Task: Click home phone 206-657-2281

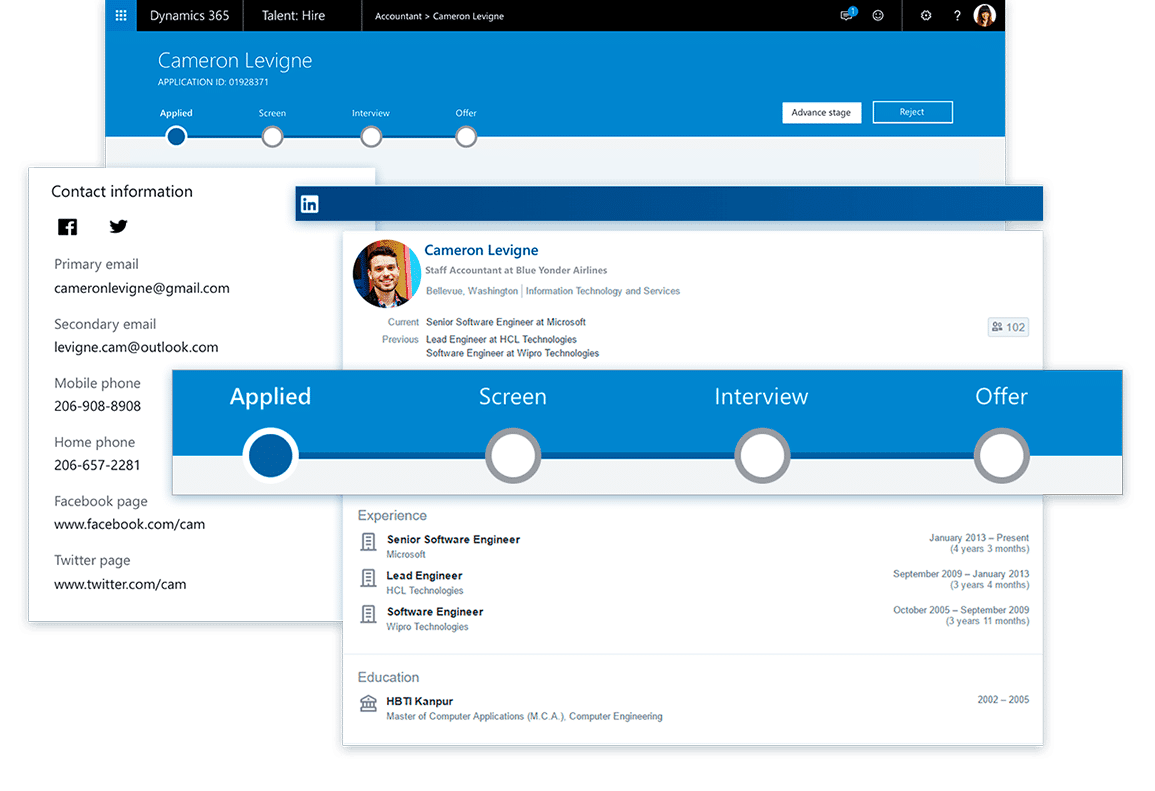Action: point(96,465)
